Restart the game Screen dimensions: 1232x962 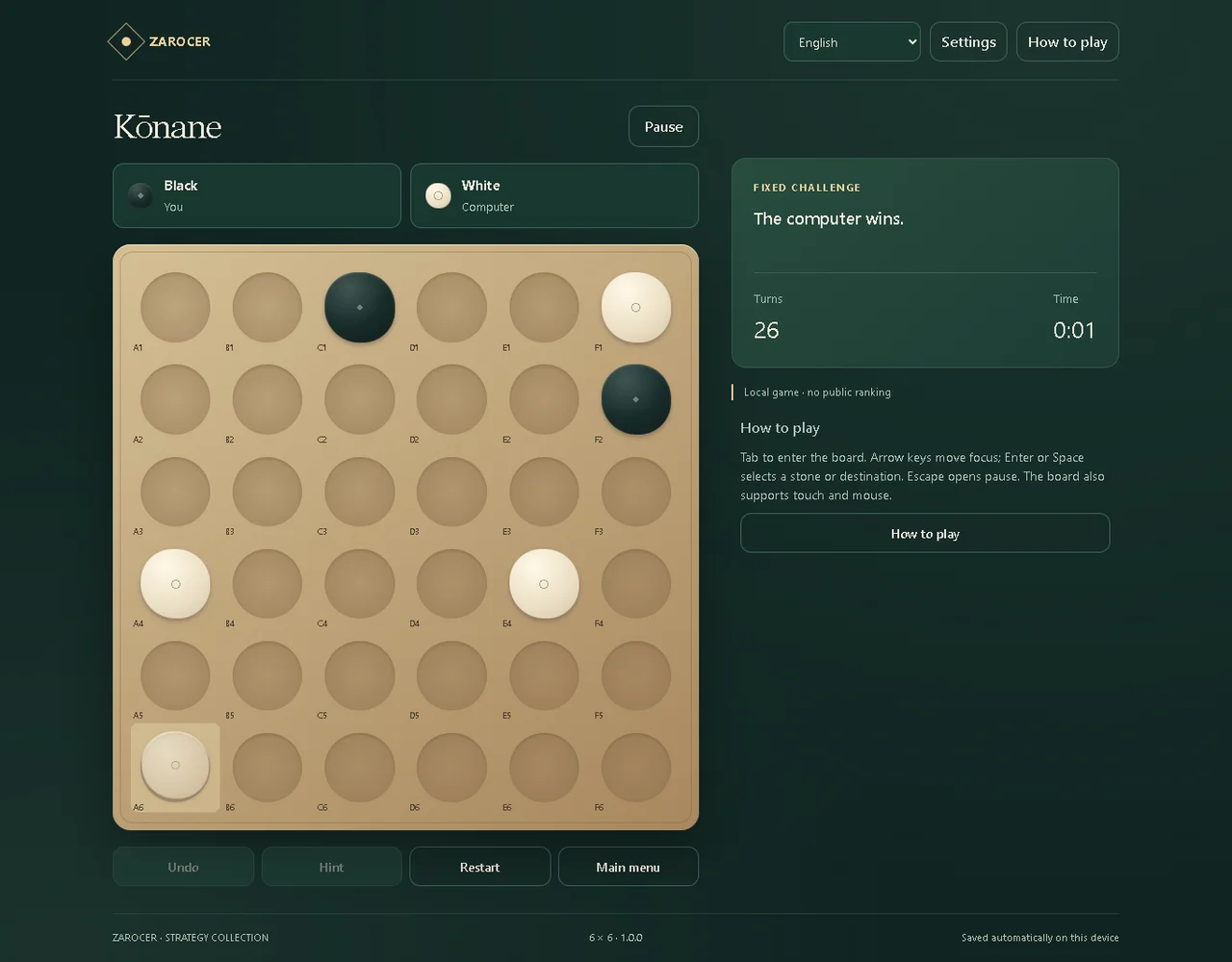click(479, 867)
